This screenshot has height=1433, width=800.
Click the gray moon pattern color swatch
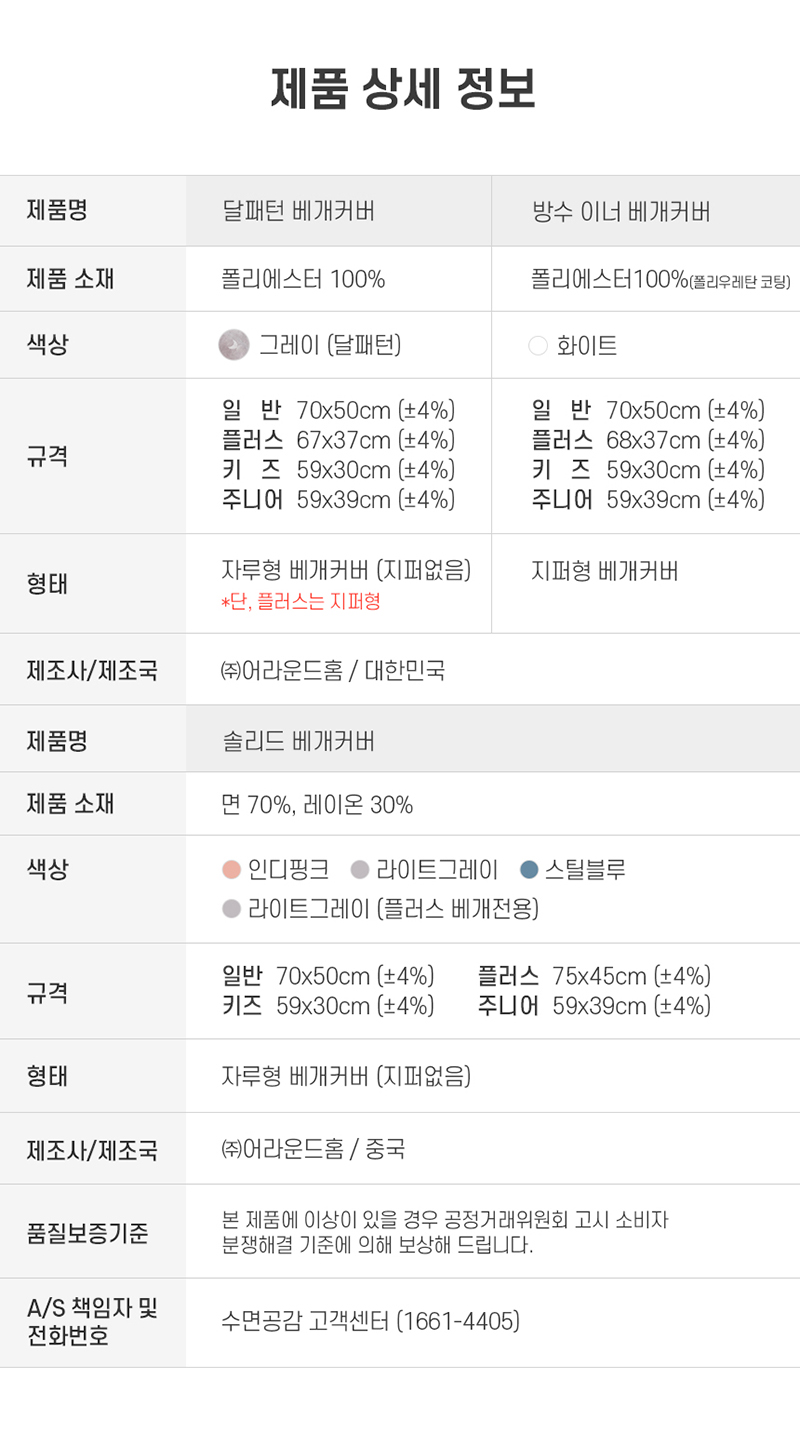click(233, 345)
